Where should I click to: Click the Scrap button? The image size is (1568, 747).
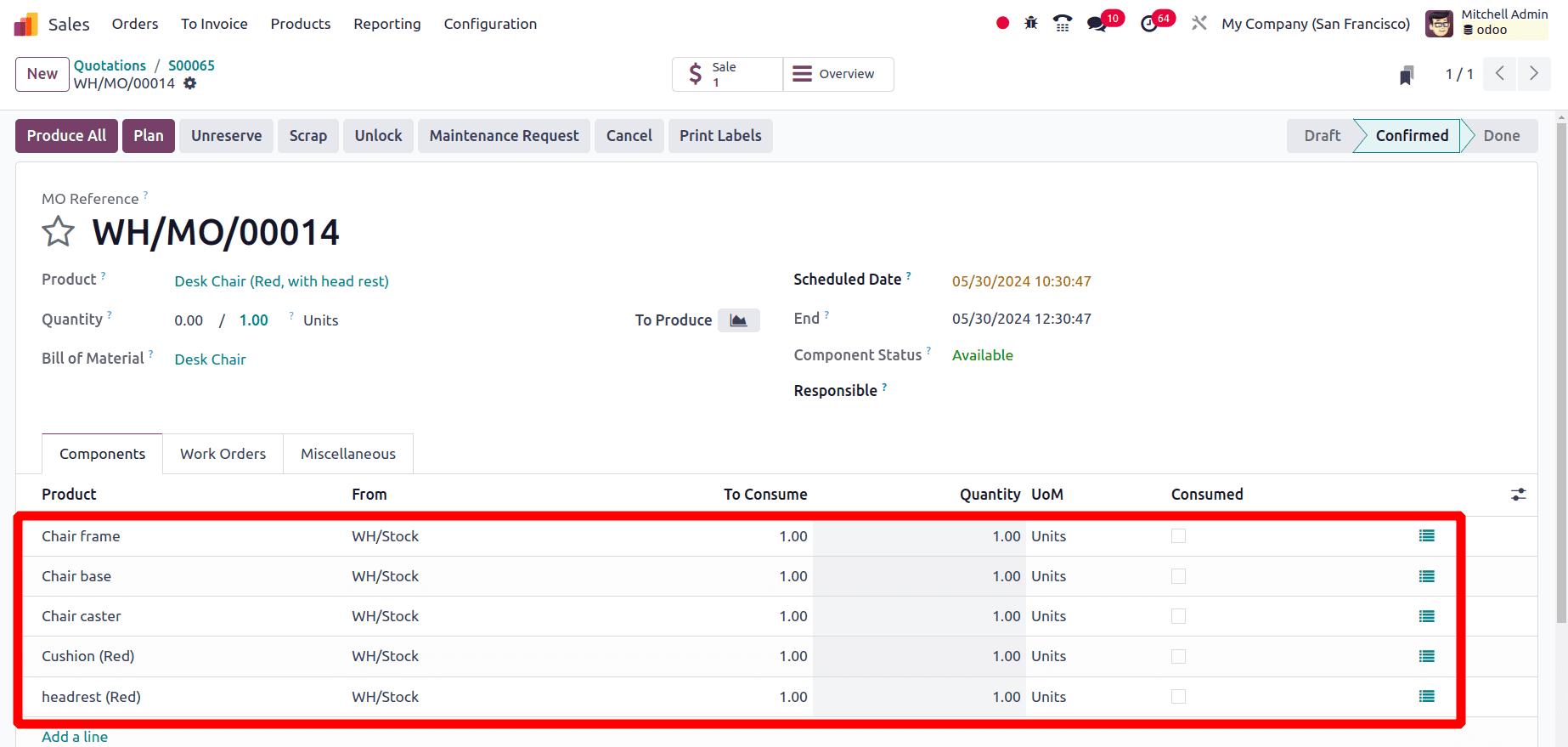click(x=307, y=136)
